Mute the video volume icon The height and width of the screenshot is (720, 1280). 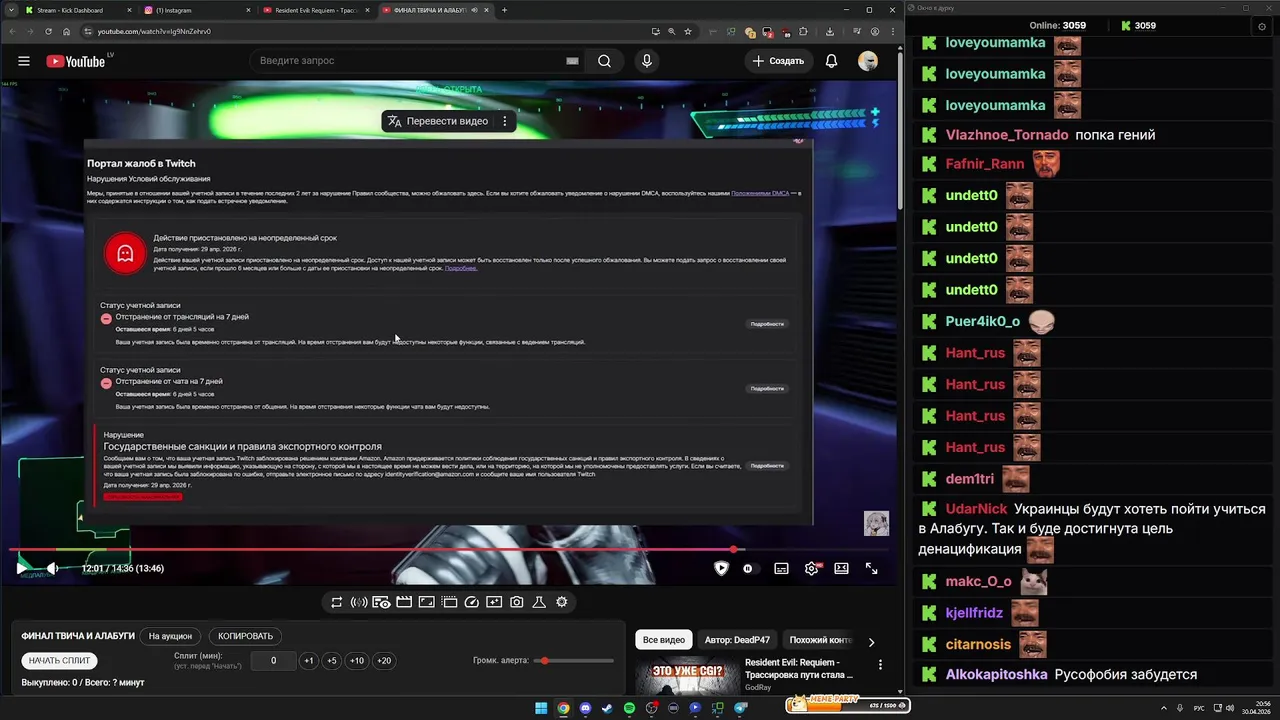click(x=53, y=568)
